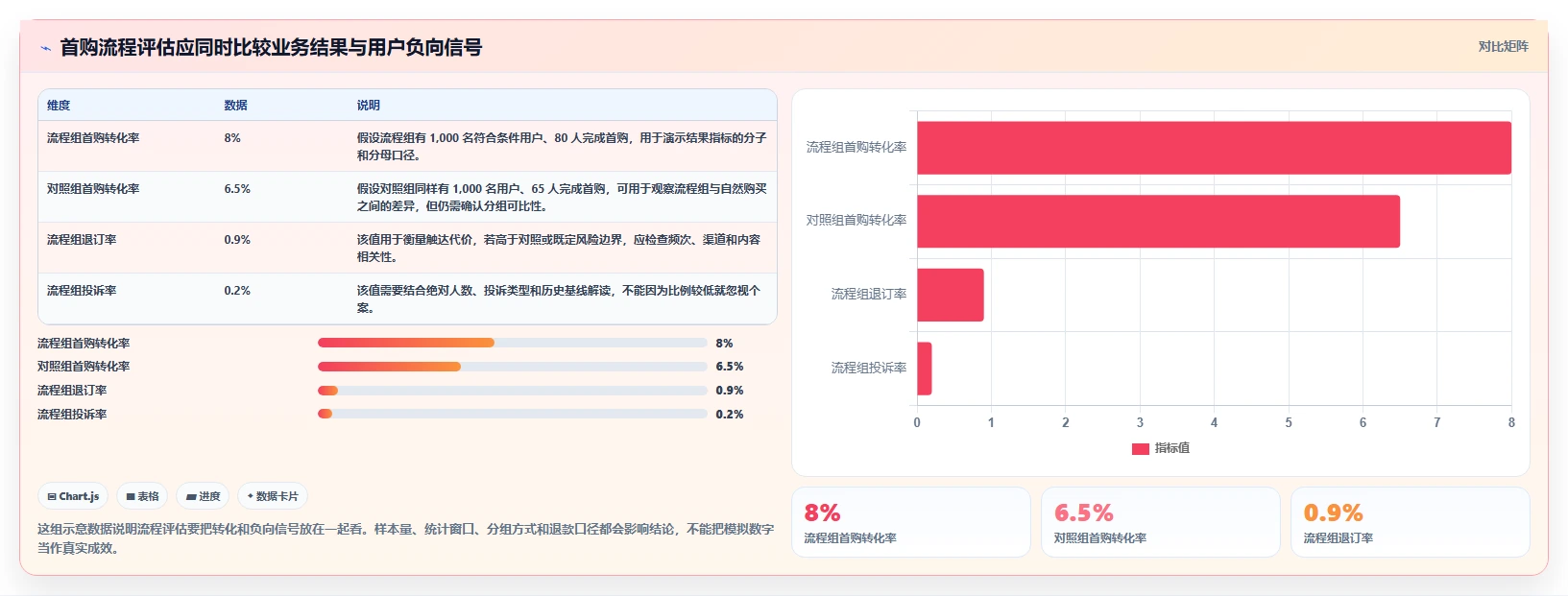Click the small icon in the 表格 tag
The height and width of the screenshot is (596, 1568).
click(x=131, y=496)
